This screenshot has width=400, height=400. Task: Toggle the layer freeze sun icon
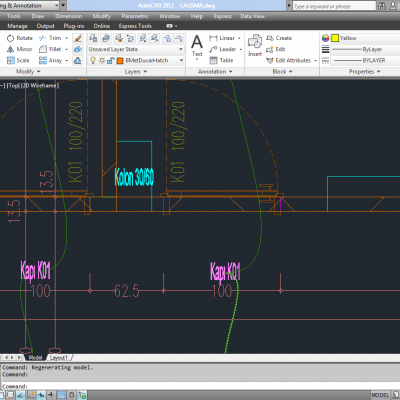(x=102, y=60)
